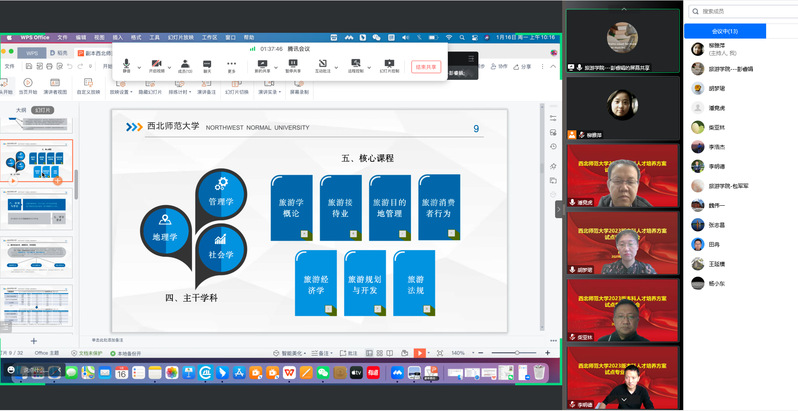Open the 编辑 menu in menu bar
This screenshot has width=798, height=411.
point(81,37)
